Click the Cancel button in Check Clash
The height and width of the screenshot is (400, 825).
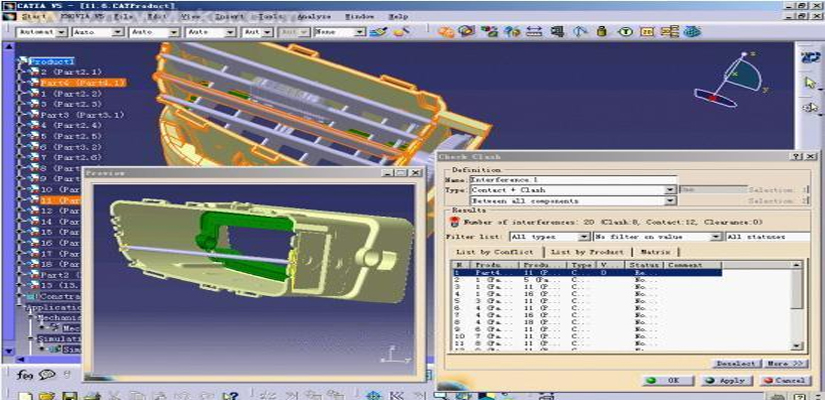(783, 381)
